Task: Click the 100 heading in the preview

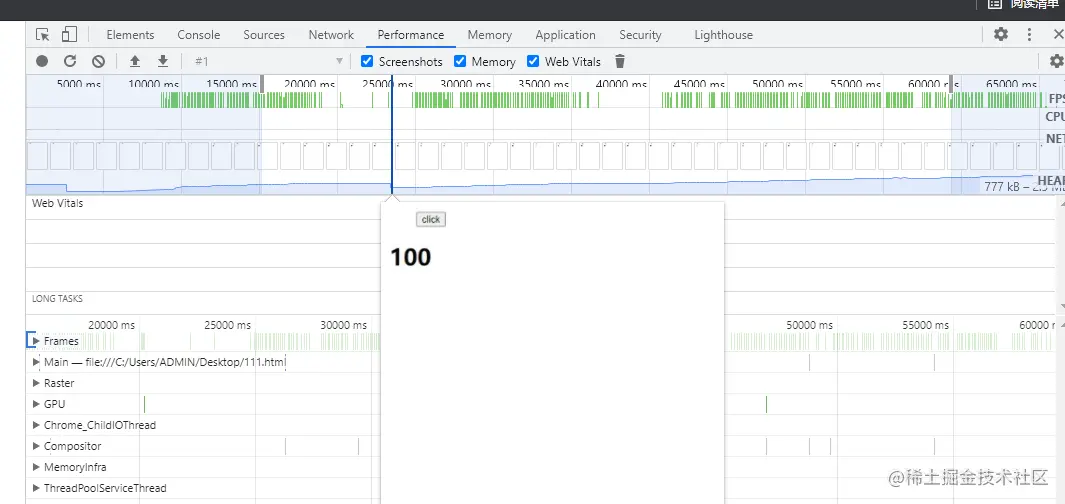Action: (x=410, y=257)
